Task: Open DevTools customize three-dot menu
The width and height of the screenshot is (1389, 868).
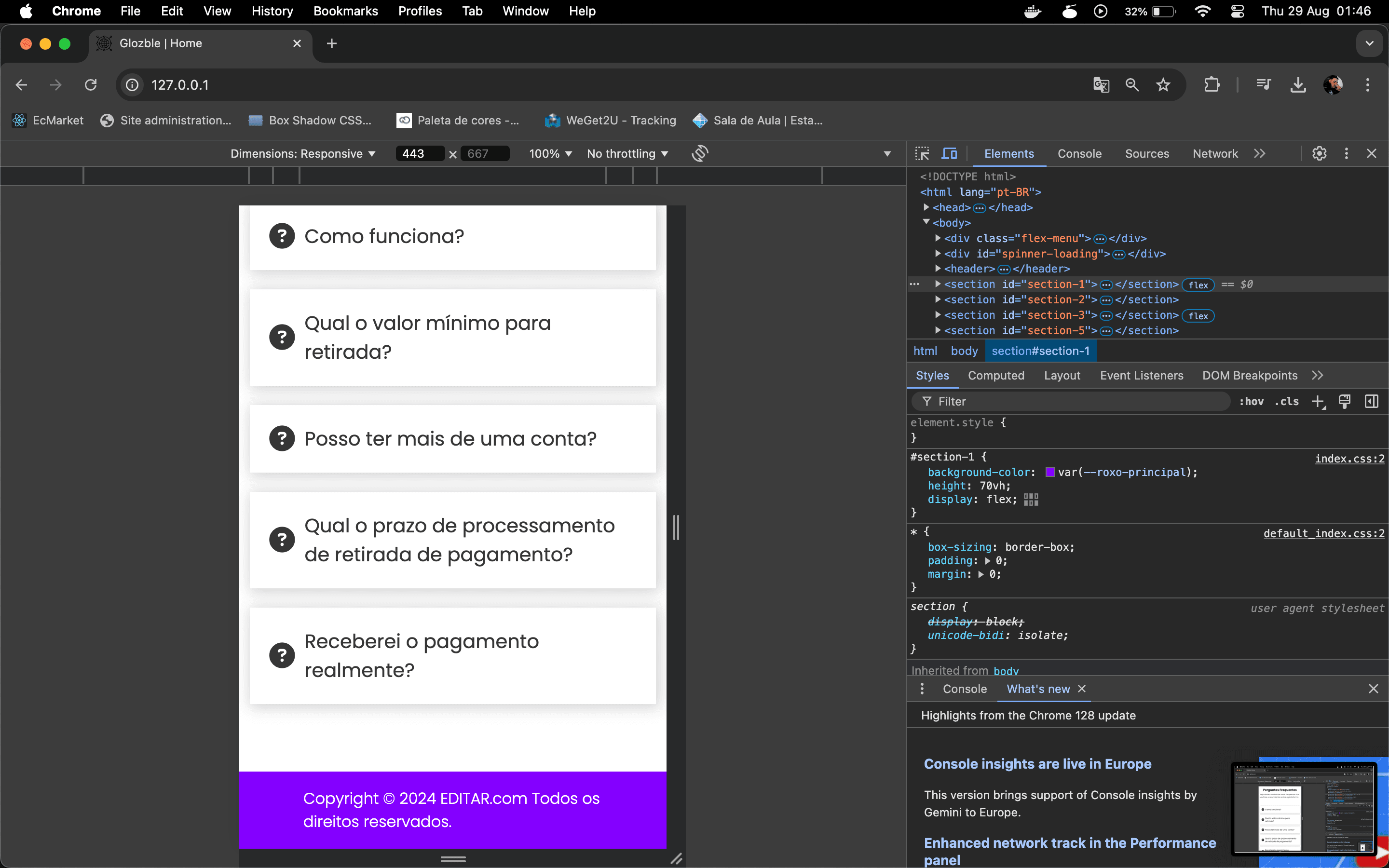Action: [x=1346, y=153]
